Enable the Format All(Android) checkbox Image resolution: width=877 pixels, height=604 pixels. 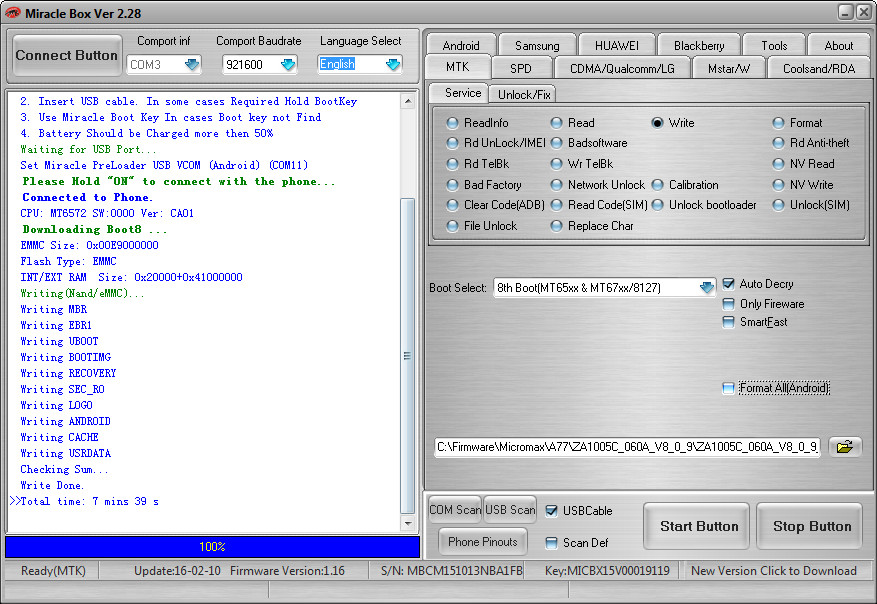(728, 388)
